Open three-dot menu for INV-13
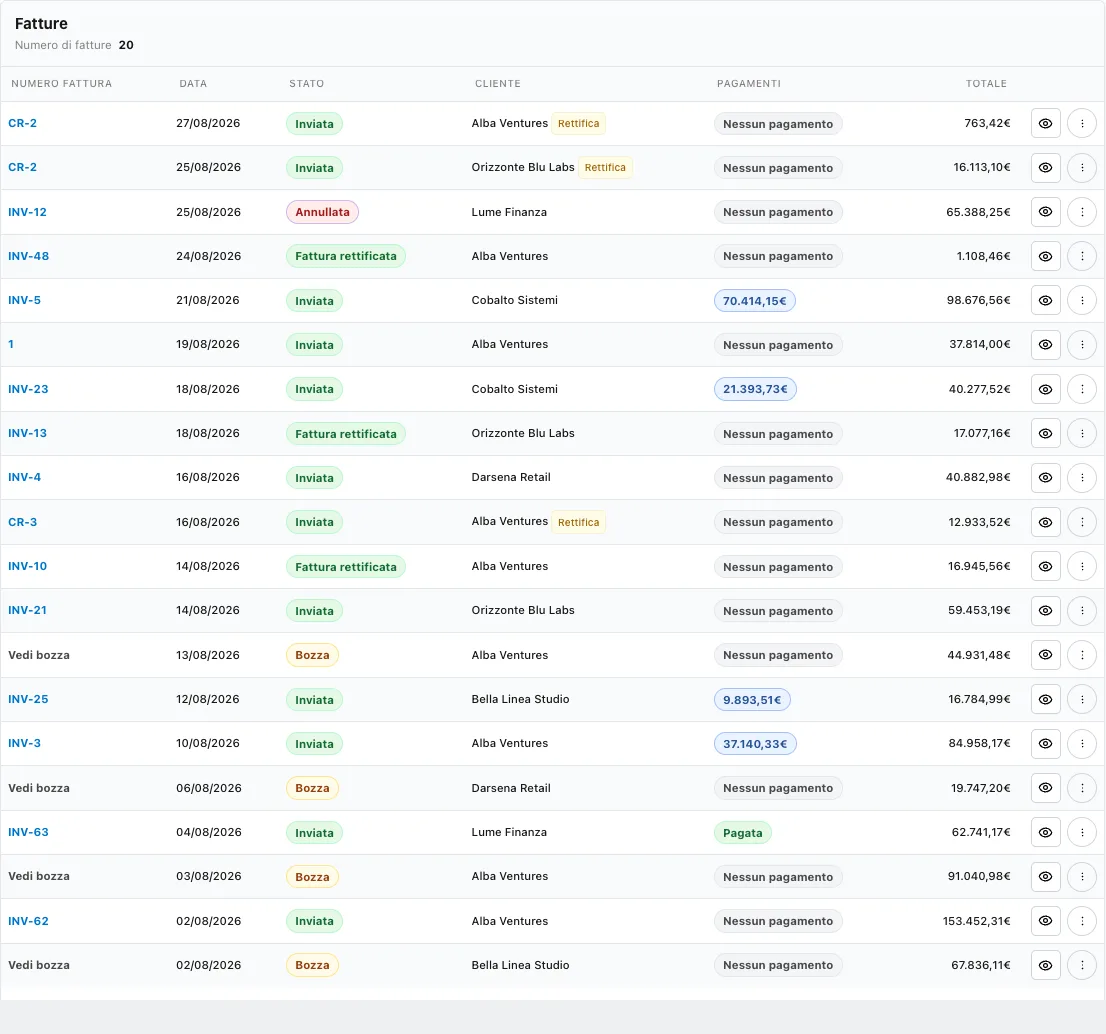Viewport: 1106px width, 1034px height. pyautogui.click(x=1082, y=433)
